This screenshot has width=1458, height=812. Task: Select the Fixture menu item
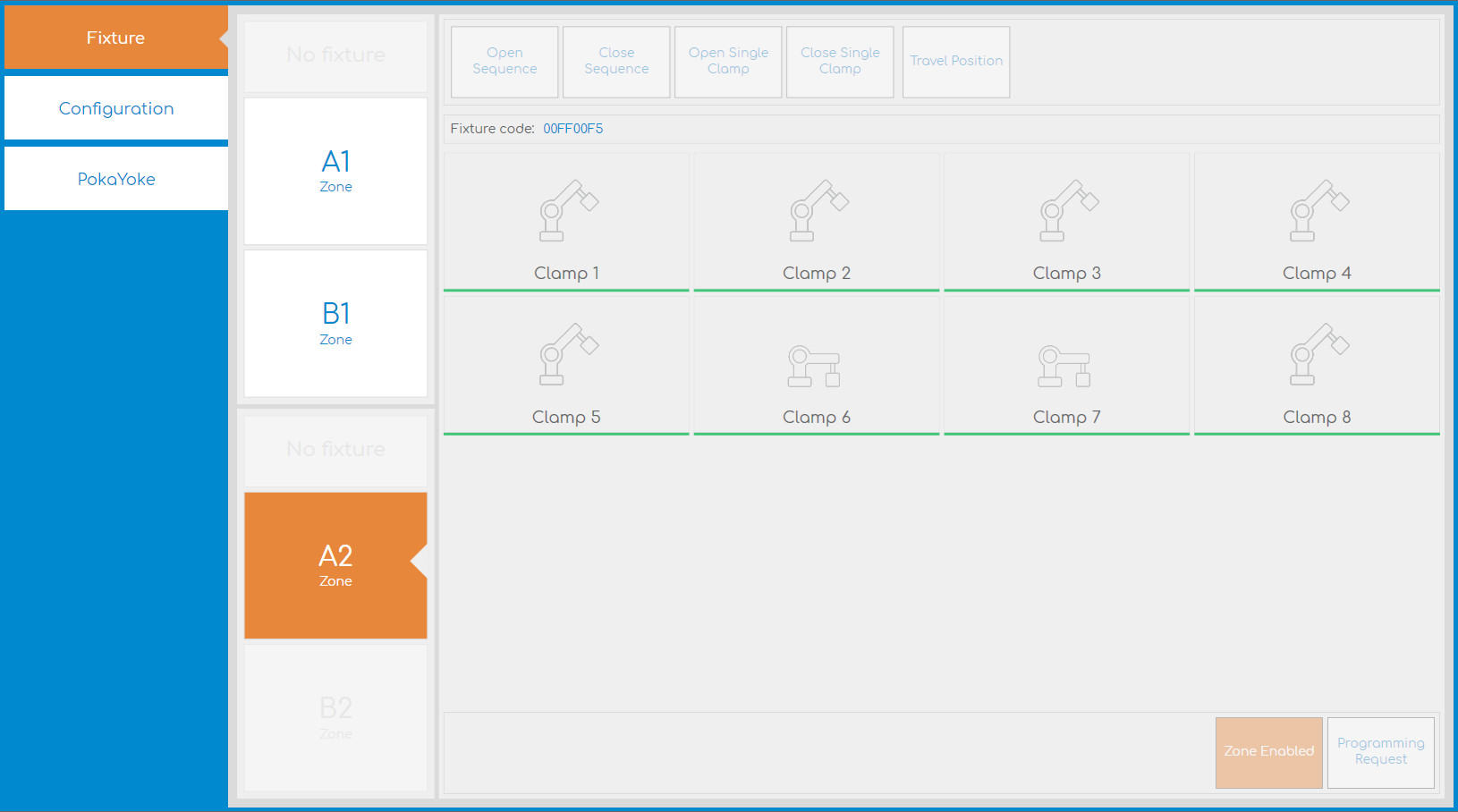tap(116, 38)
